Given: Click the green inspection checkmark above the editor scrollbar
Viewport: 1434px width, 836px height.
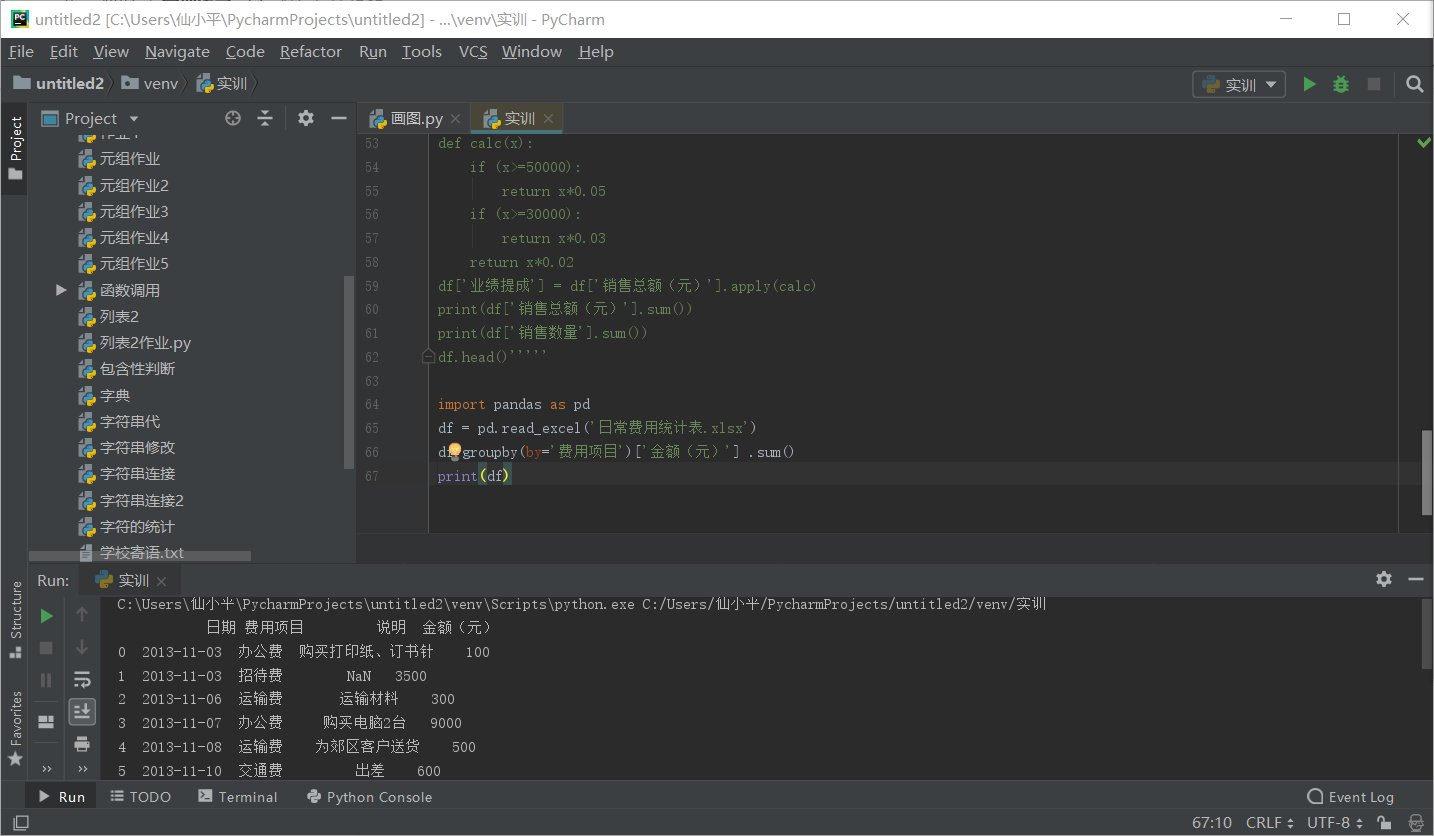Looking at the screenshot, I should click(1423, 143).
